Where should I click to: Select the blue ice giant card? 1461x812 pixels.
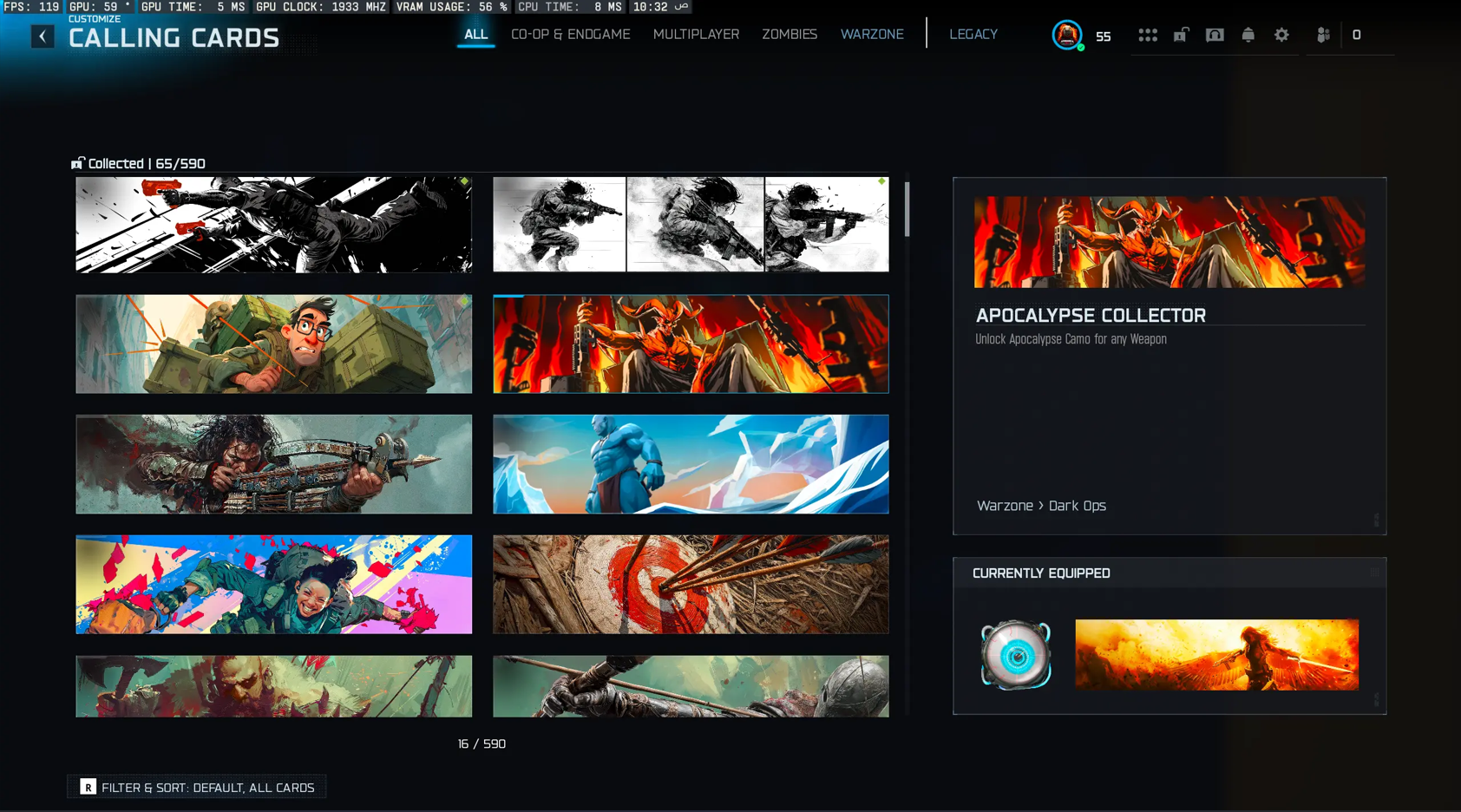[691, 464]
